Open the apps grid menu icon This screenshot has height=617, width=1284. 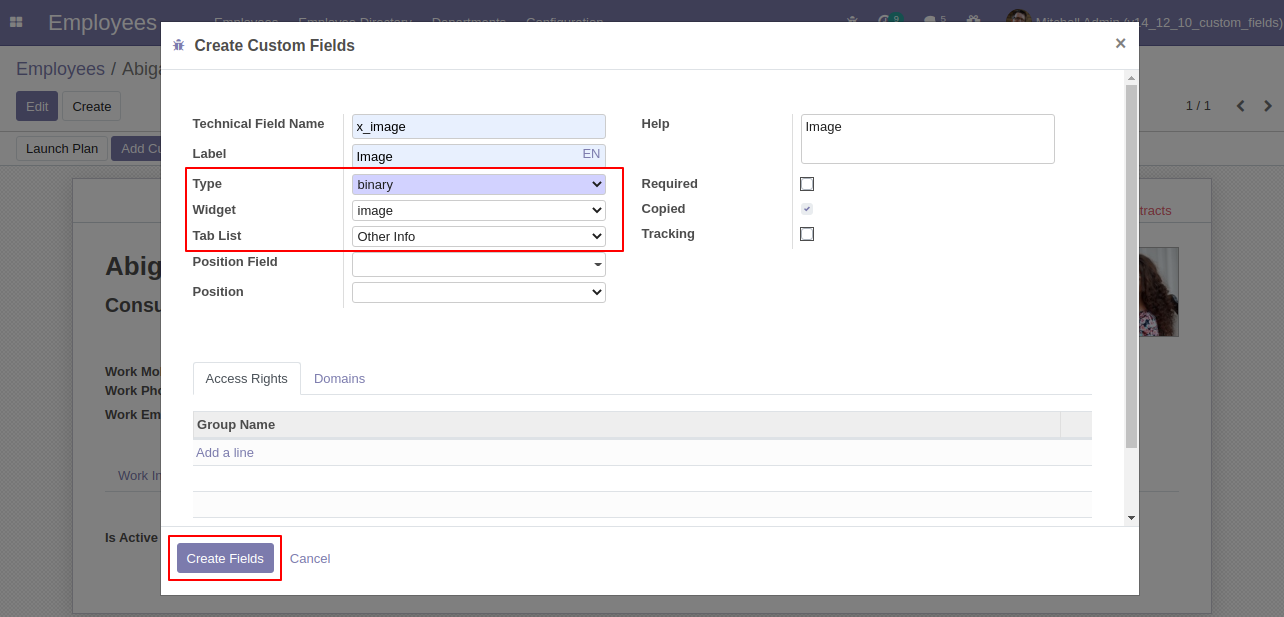(x=16, y=22)
